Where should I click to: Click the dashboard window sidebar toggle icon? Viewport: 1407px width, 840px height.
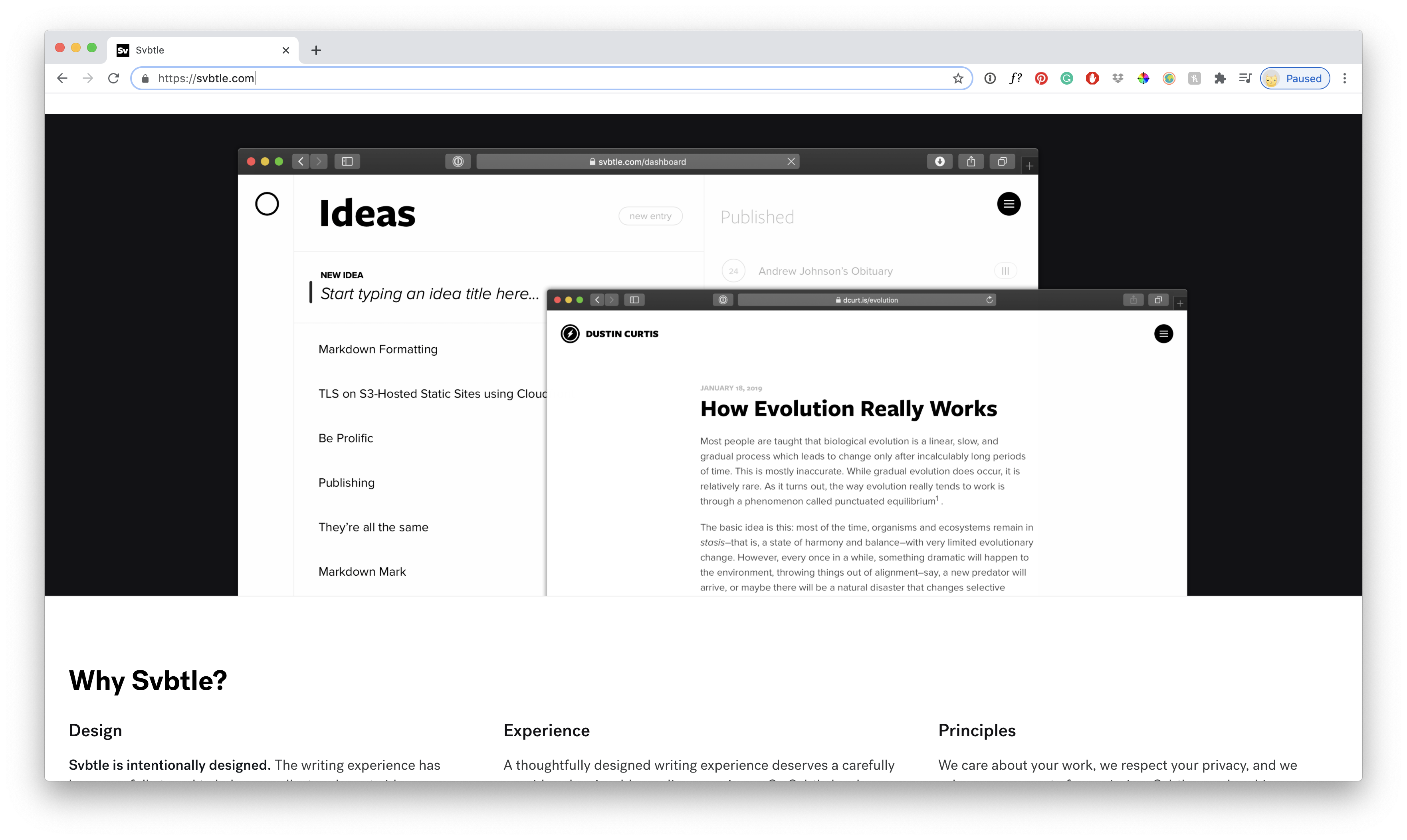tap(347, 162)
